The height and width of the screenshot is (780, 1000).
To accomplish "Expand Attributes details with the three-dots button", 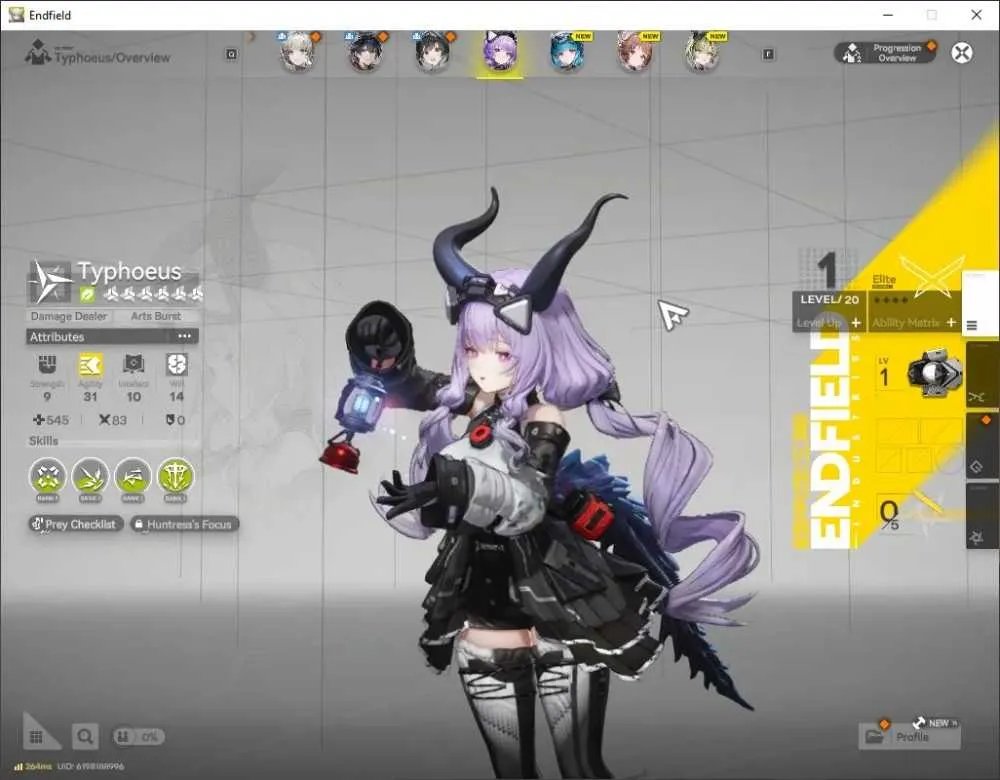I will coord(185,336).
